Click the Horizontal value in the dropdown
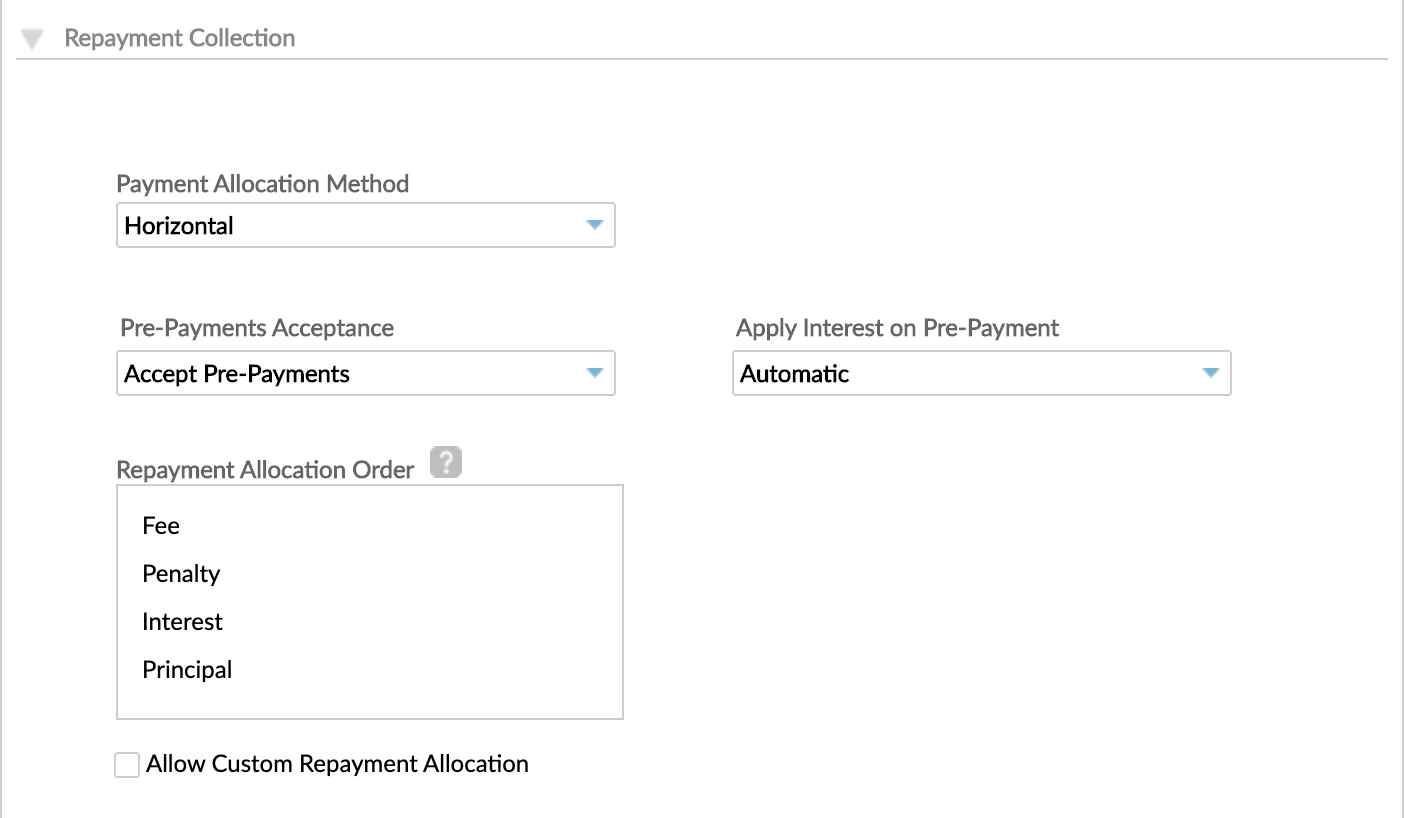Viewport: 1404px width, 818px height. click(x=177, y=225)
